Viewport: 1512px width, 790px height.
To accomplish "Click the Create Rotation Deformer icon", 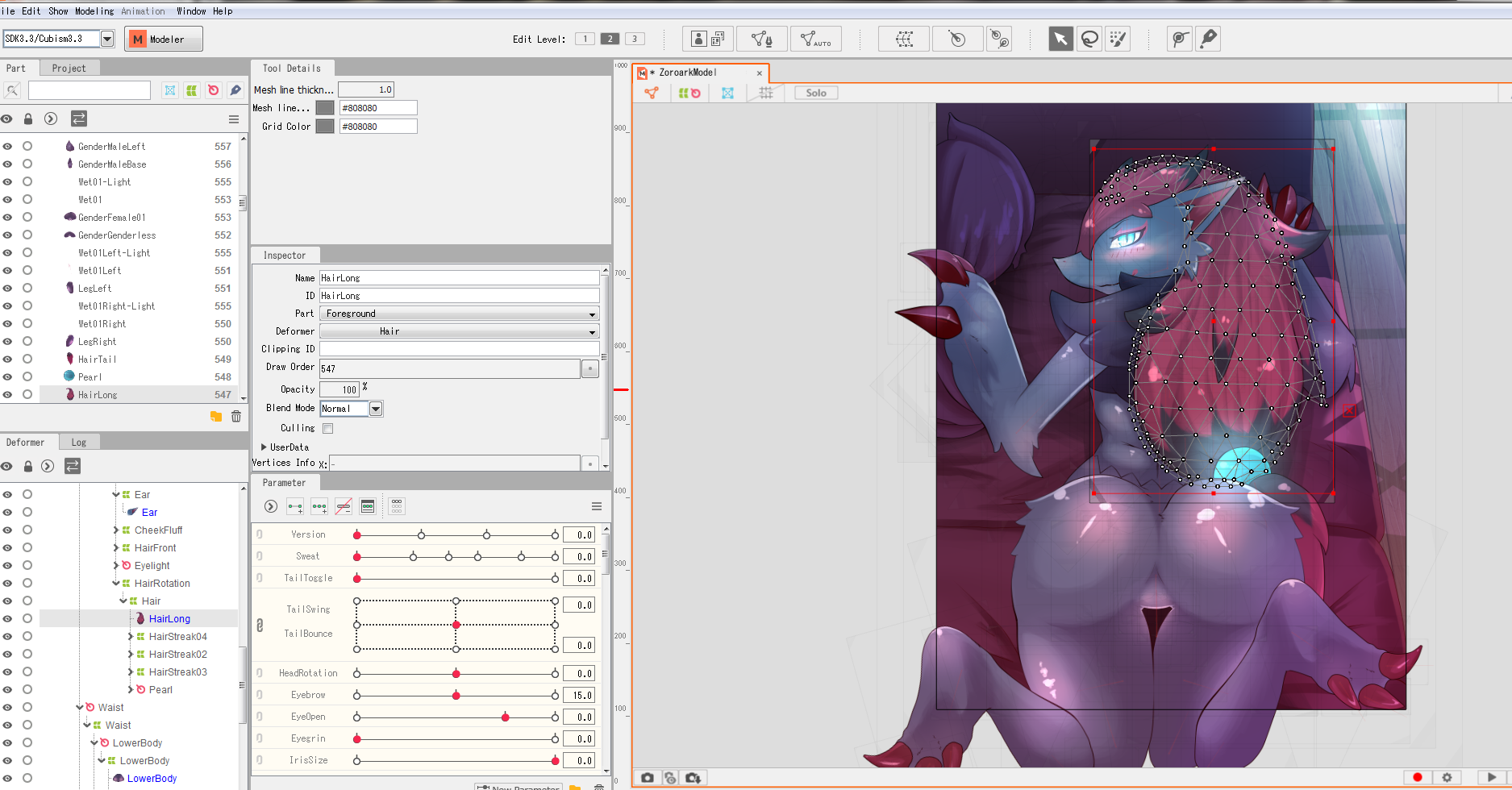I will pos(957,39).
